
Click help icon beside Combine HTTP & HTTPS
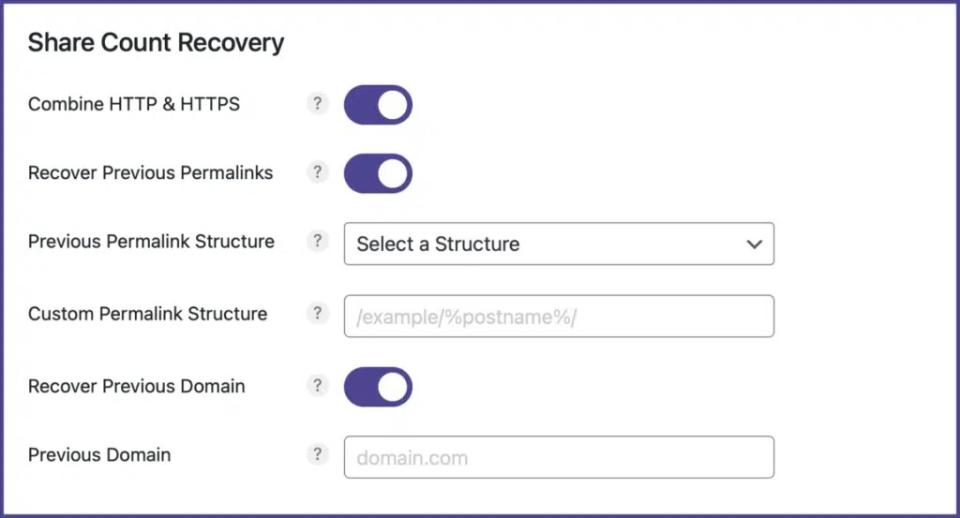coord(317,103)
